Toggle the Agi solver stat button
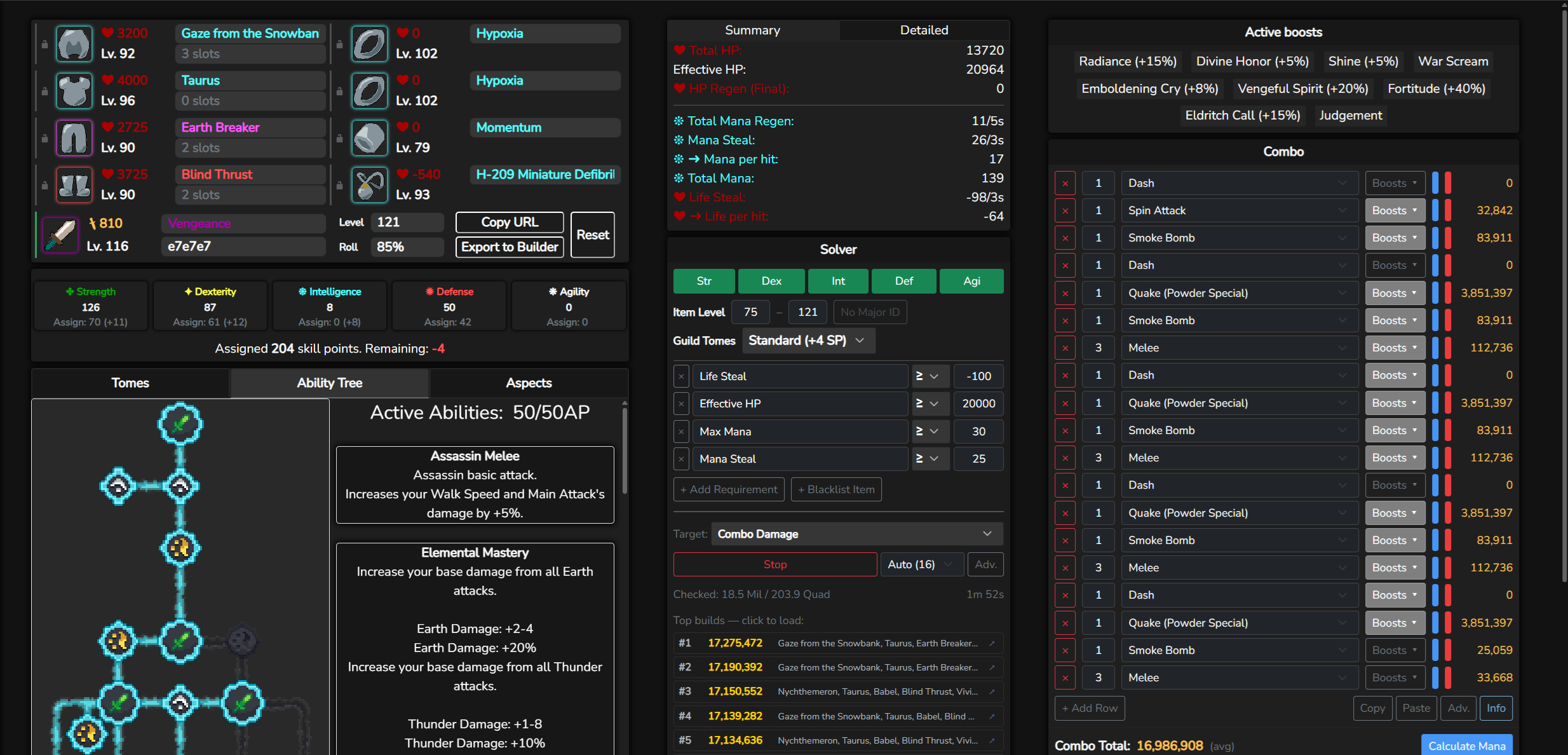The width and height of the screenshot is (1568, 755). 971,281
